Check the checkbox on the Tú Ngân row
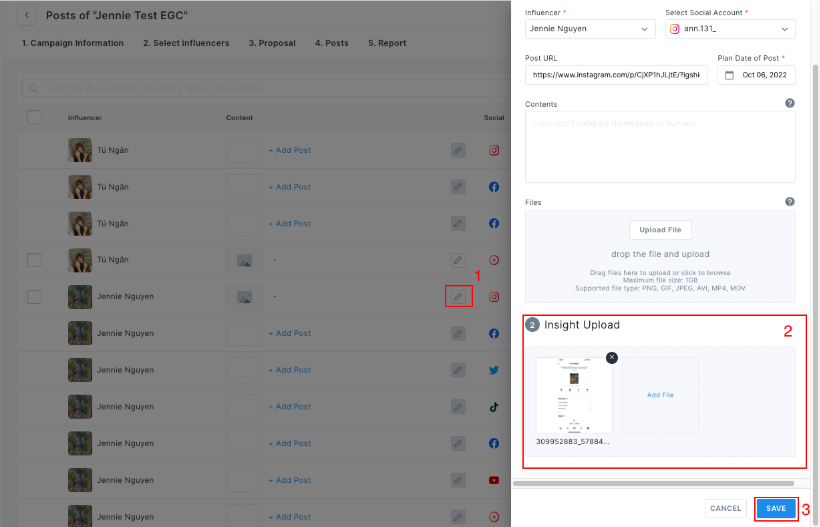Image resolution: width=820 pixels, height=527 pixels. pyautogui.click(x=34, y=260)
